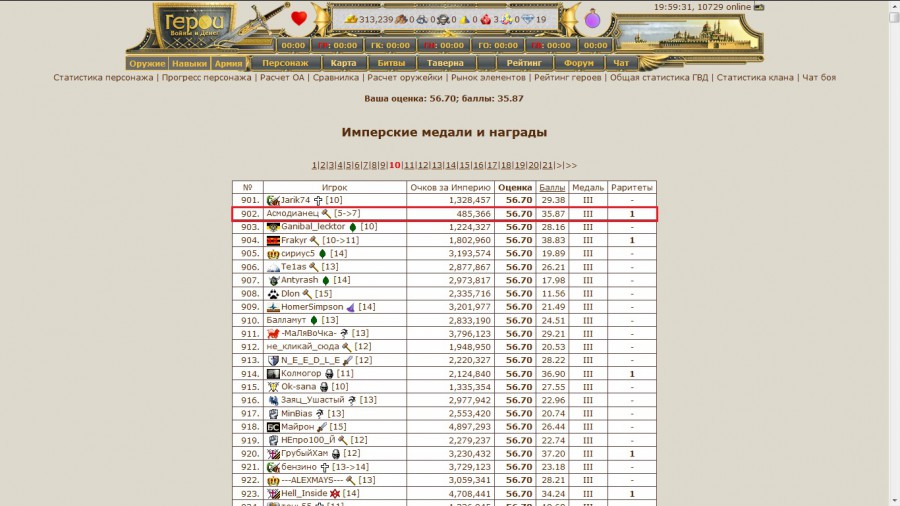Click clan flag icon next to Ganibal_lecktor
Screen dimensions: 900x506
(x=273, y=227)
